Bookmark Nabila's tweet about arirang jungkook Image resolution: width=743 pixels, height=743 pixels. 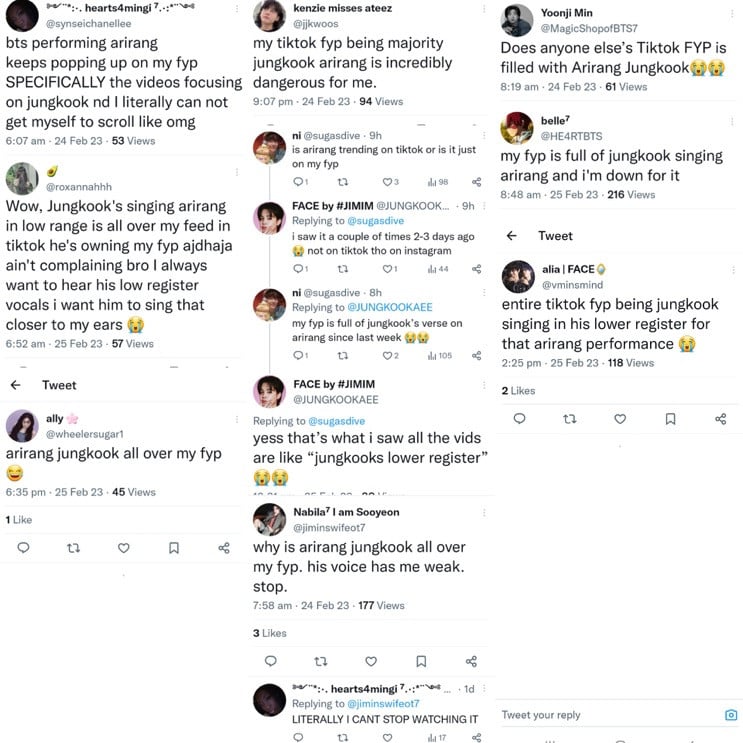[421, 661]
